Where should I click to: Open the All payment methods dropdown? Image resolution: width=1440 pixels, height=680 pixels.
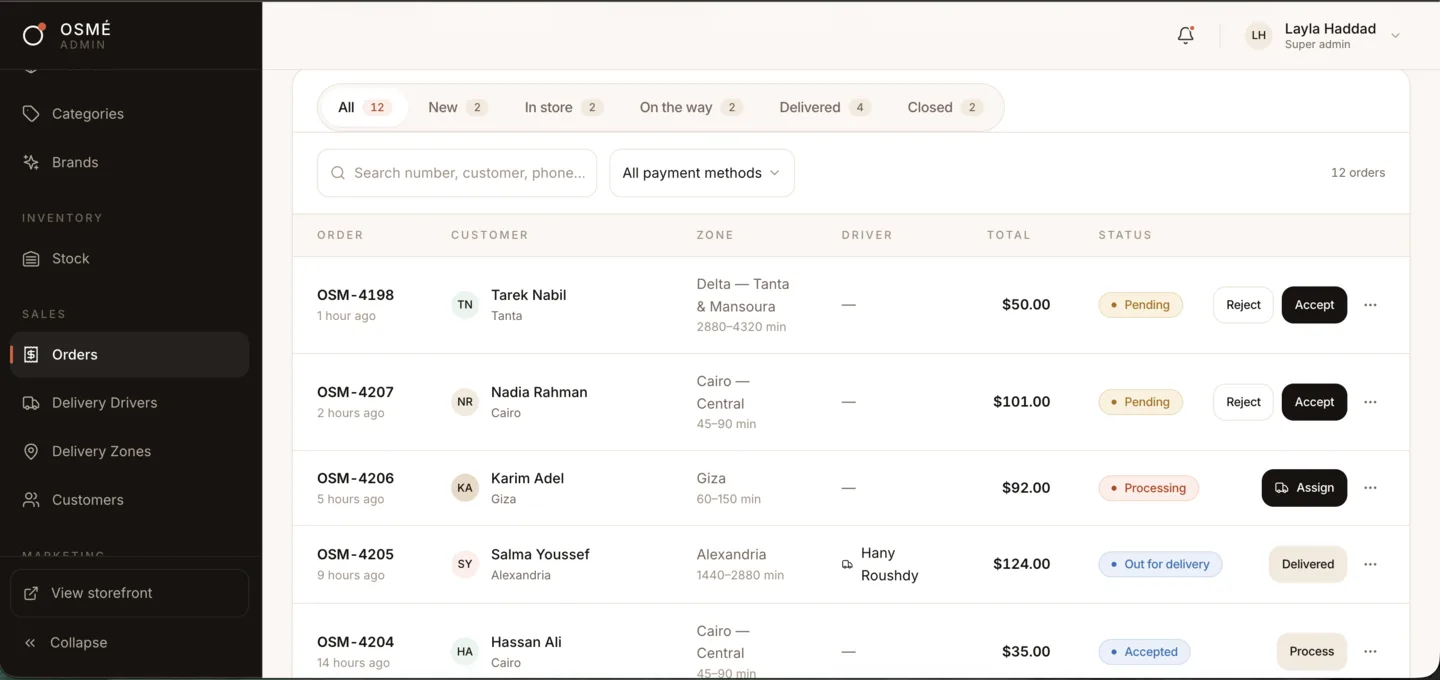[x=702, y=173]
